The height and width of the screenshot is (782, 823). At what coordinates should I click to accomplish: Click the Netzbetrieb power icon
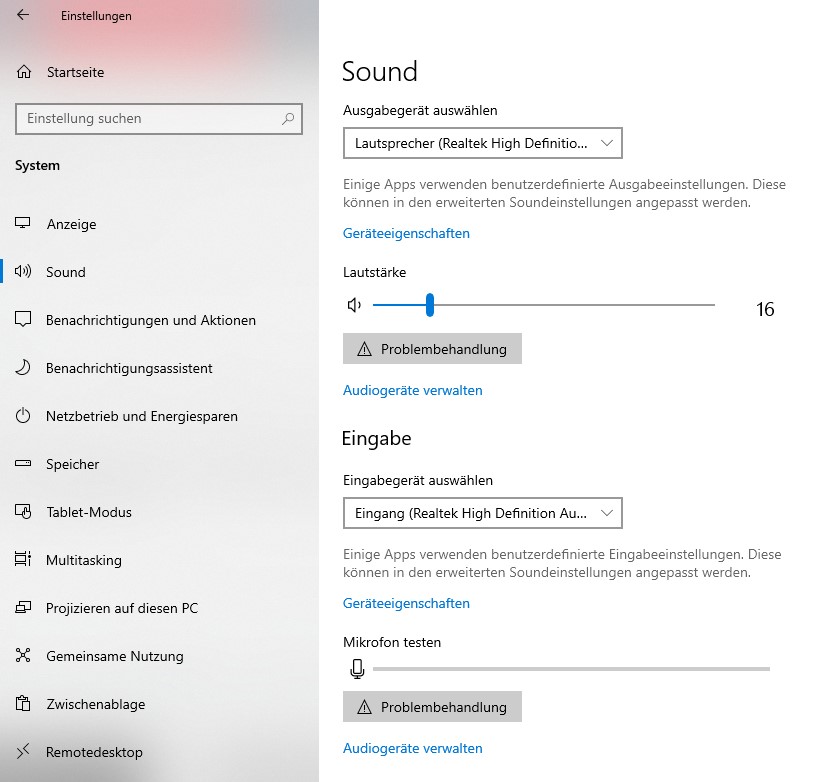pos(23,416)
